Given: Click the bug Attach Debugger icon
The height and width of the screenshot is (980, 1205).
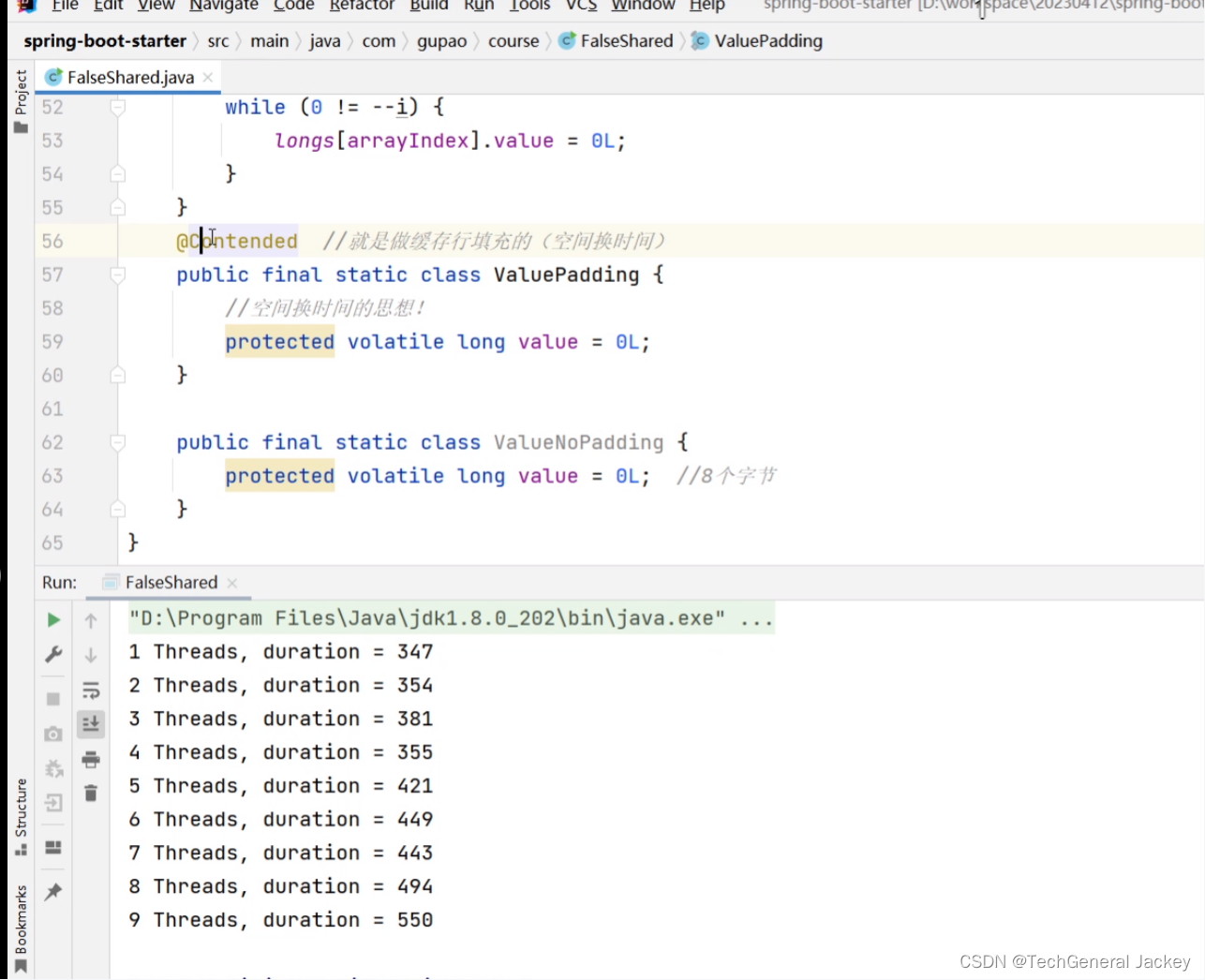Looking at the screenshot, I should pos(53,769).
